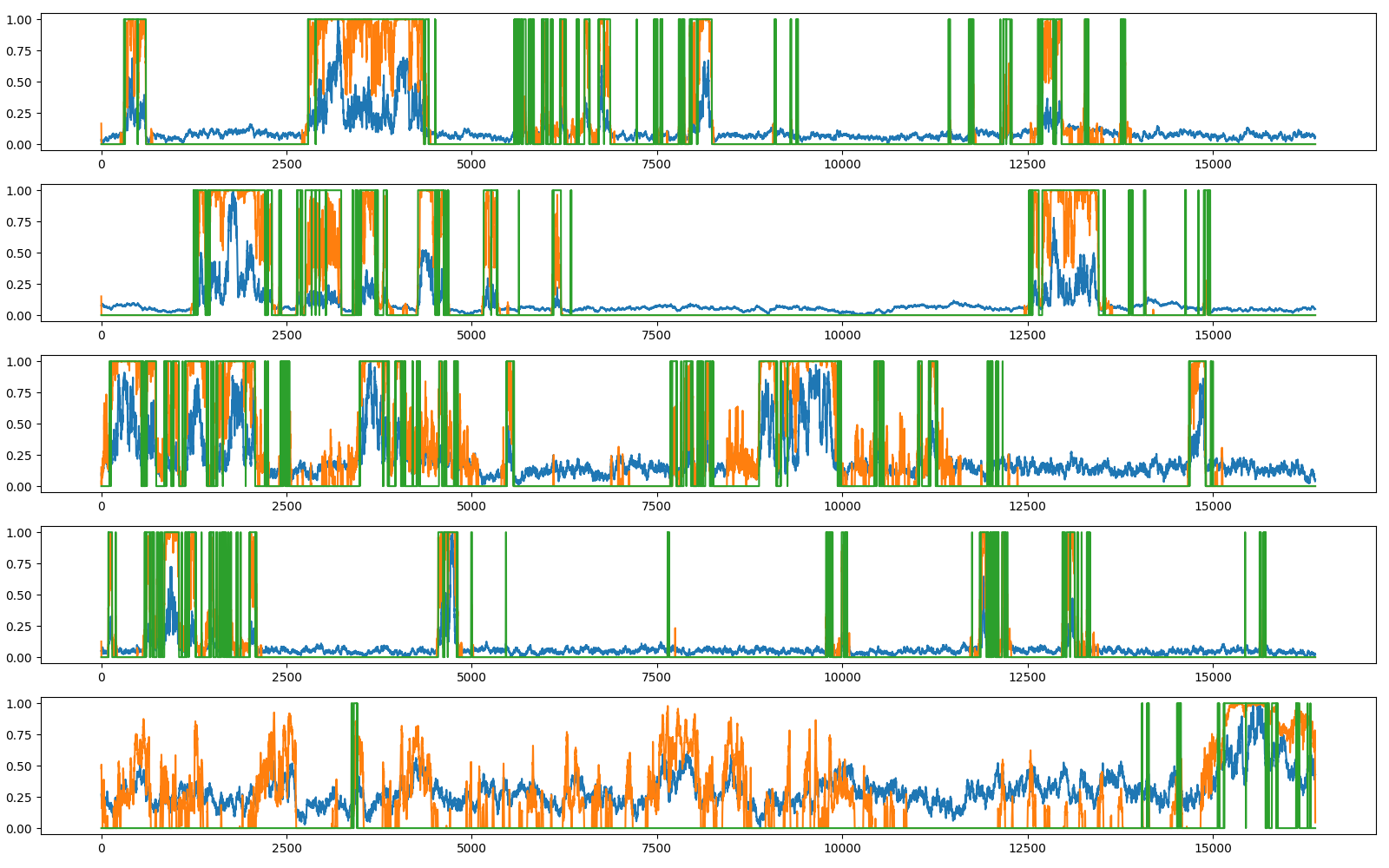This screenshot has width=1389, height=868.
Task: Click the 2500 x-axis tick label of the top subplot
Action: [286, 164]
